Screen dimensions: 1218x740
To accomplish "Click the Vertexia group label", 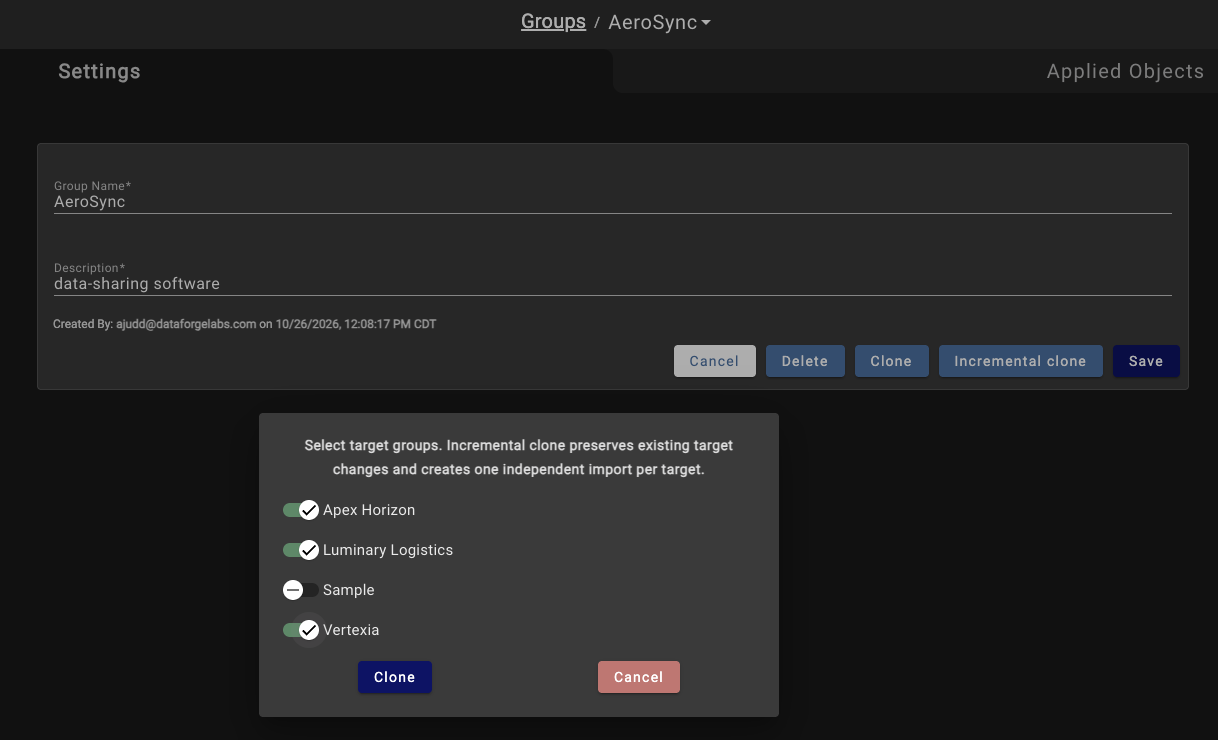I will pyautogui.click(x=351, y=630).
